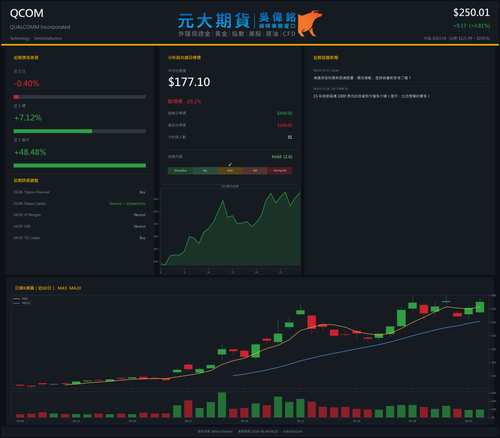Viewport: 500px width, 438px height.
Task: Click the 04-27 date axis label
Action: (188, 421)
